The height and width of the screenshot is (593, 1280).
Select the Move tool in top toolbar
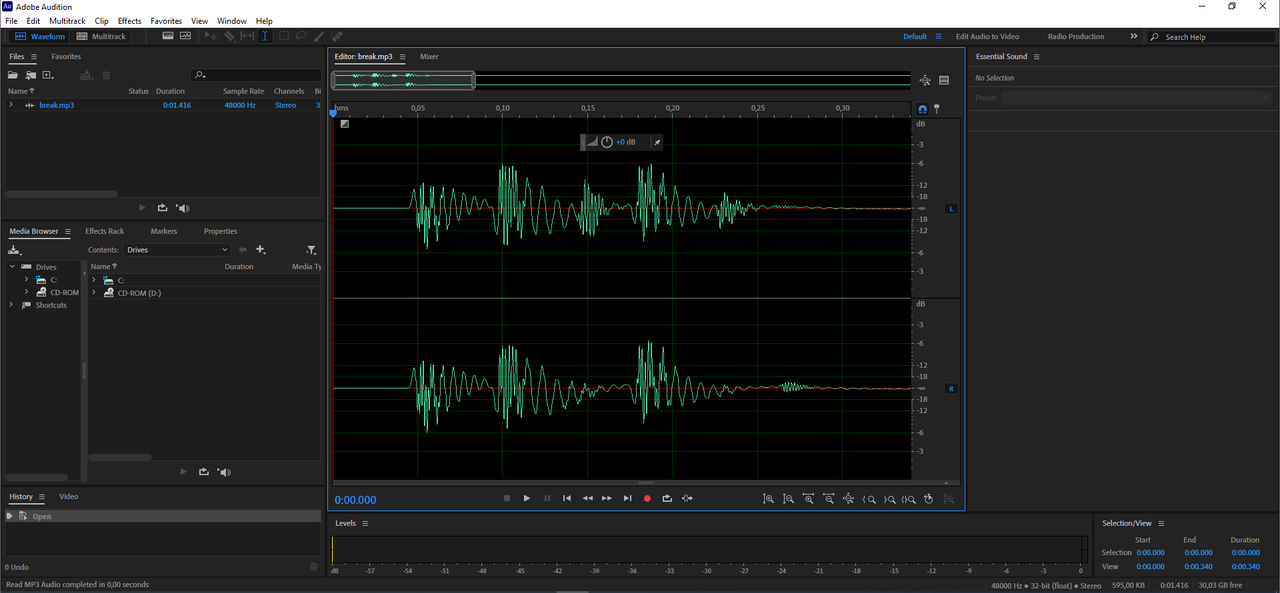[211, 36]
